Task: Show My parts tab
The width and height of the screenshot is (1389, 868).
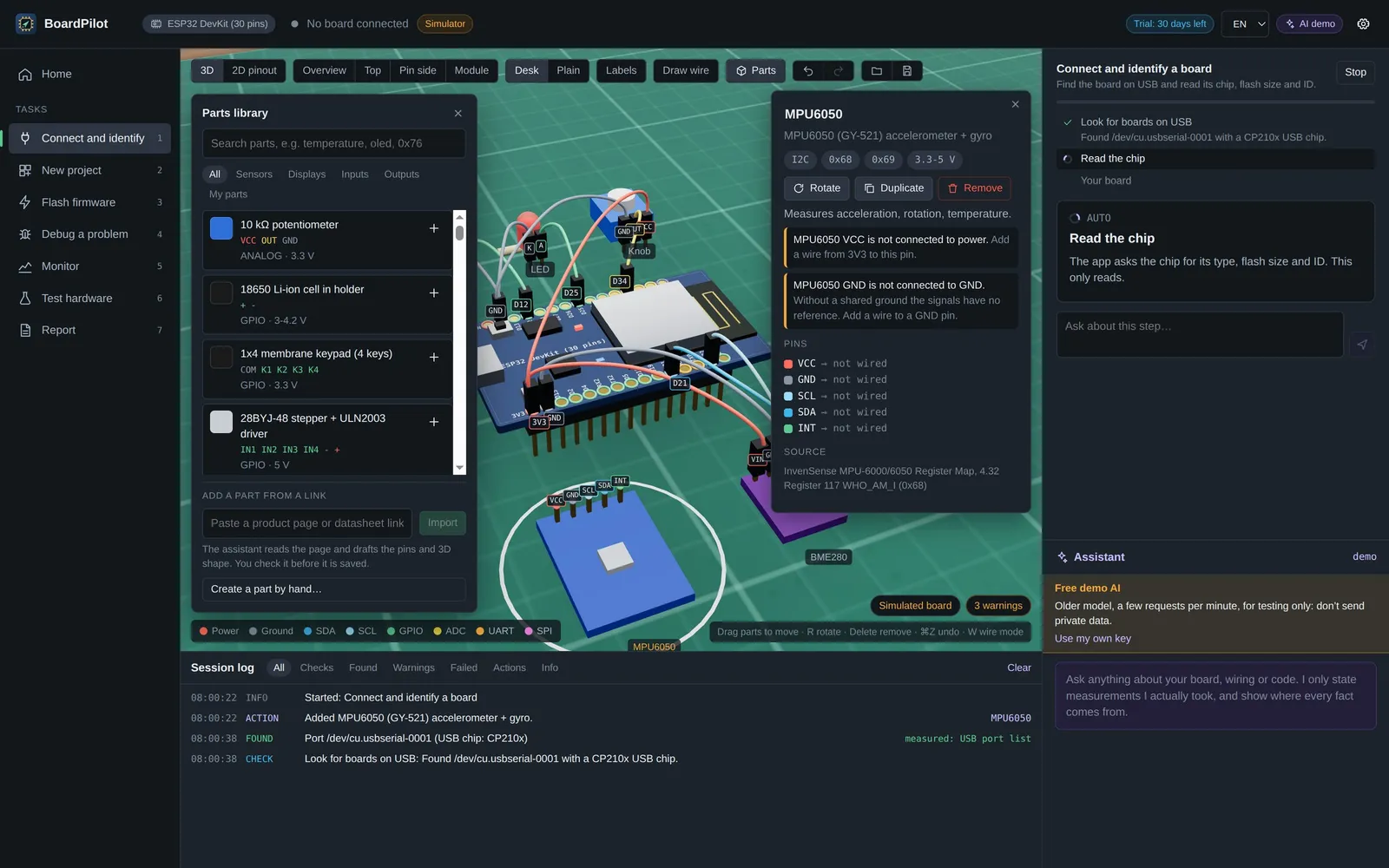Action: point(228,194)
